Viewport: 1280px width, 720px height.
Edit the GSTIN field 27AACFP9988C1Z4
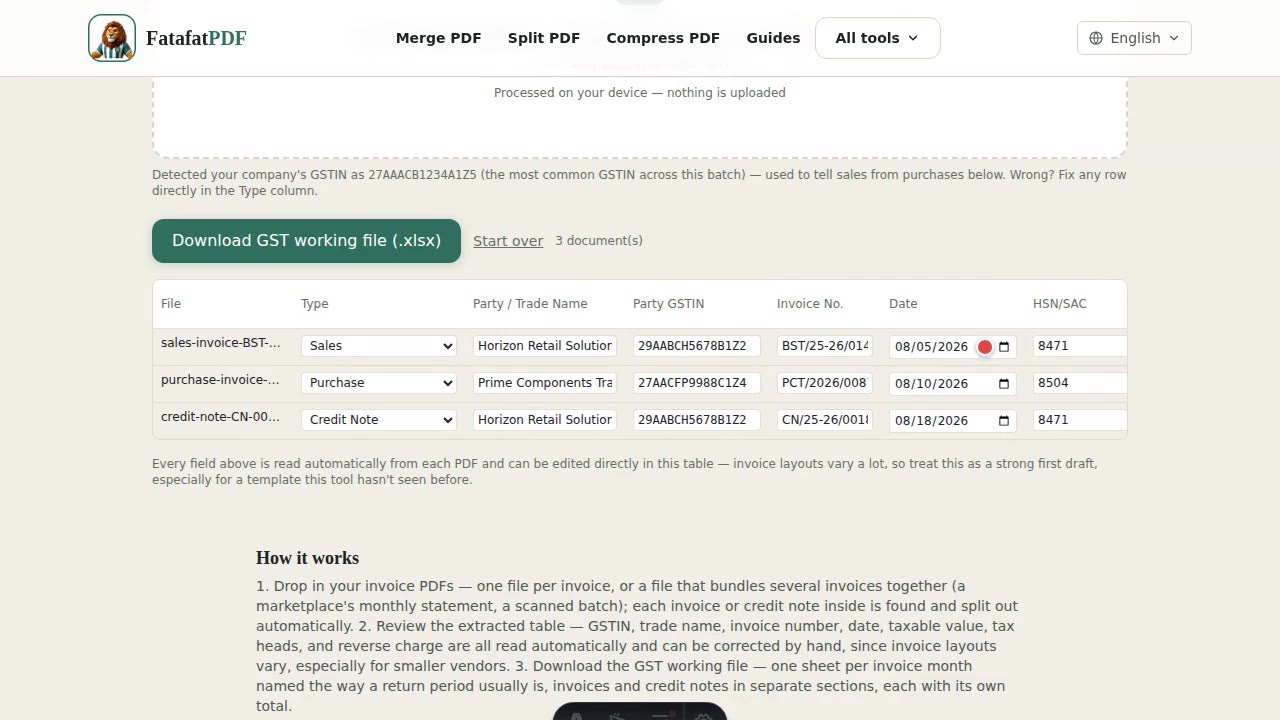point(697,383)
